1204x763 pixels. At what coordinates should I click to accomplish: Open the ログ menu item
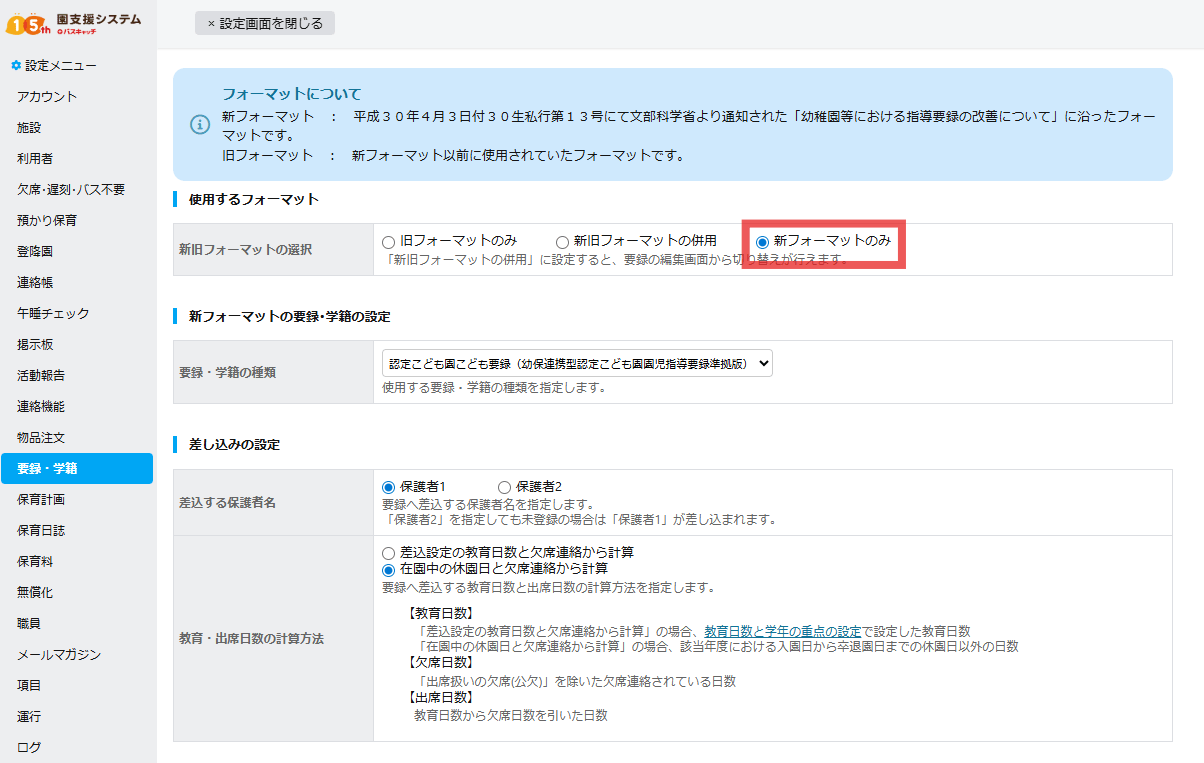29,747
